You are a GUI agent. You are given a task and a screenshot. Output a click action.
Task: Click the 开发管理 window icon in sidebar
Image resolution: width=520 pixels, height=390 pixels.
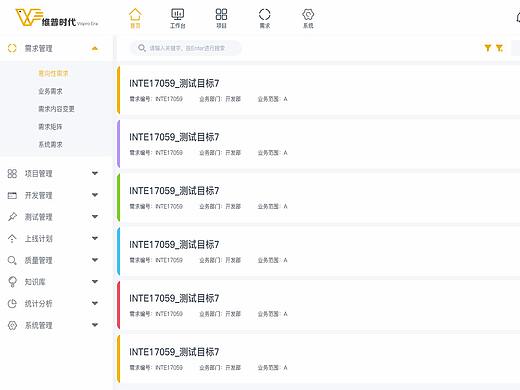(12, 195)
